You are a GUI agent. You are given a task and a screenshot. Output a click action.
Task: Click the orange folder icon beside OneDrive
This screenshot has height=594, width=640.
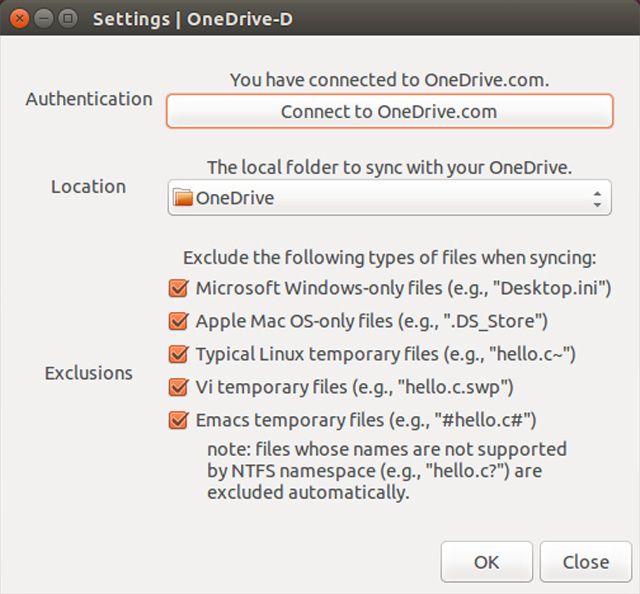tap(182, 198)
